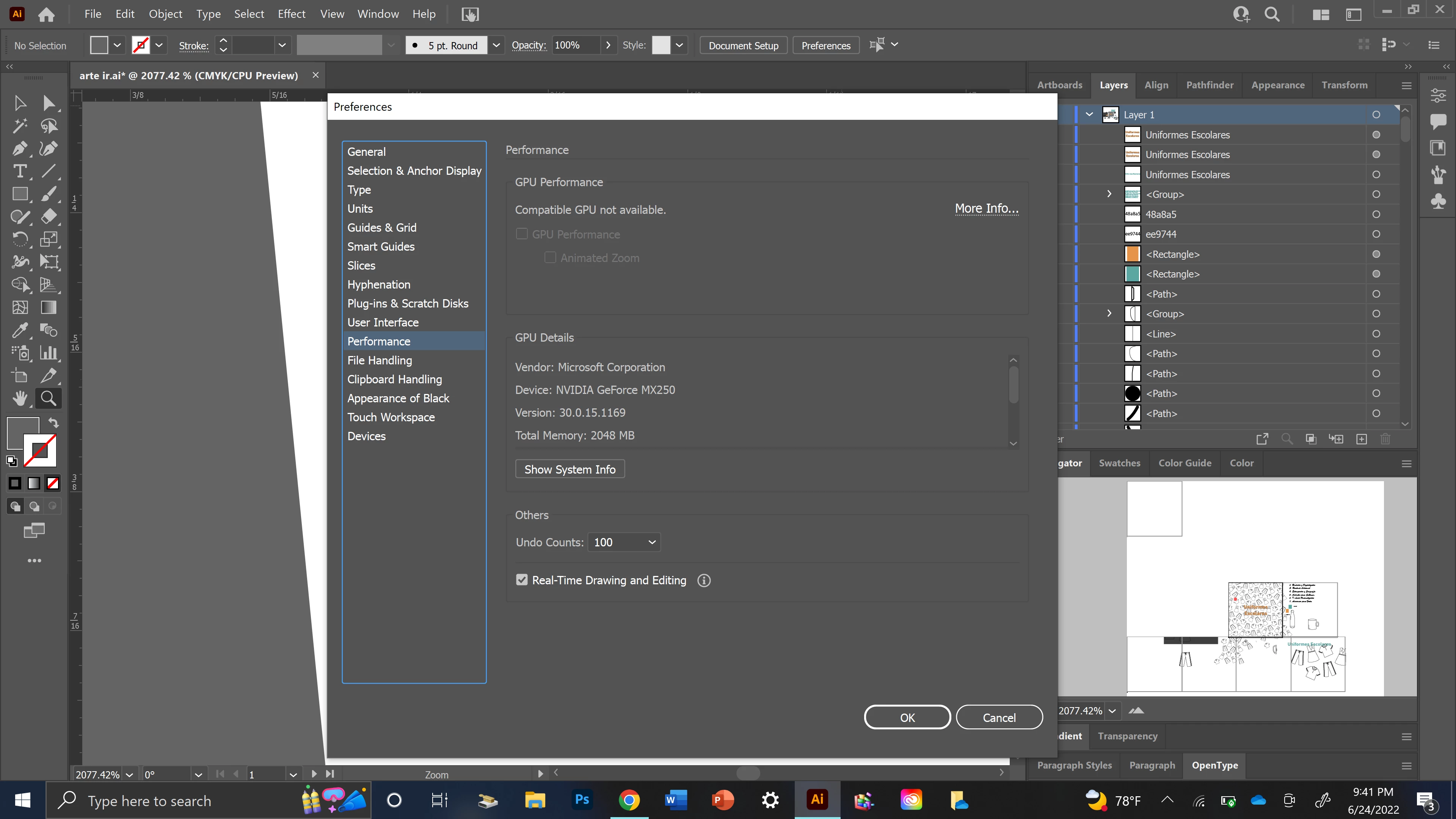Viewport: 1456px width, 819px height.
Task: Select the Zoom tool
Action: coord(49,399)
